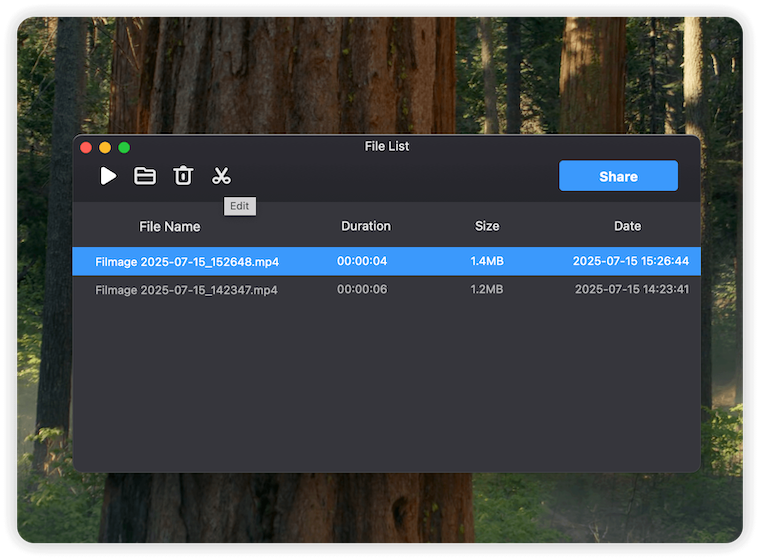Close the File List window
The image size is (760, 560).
86,147
